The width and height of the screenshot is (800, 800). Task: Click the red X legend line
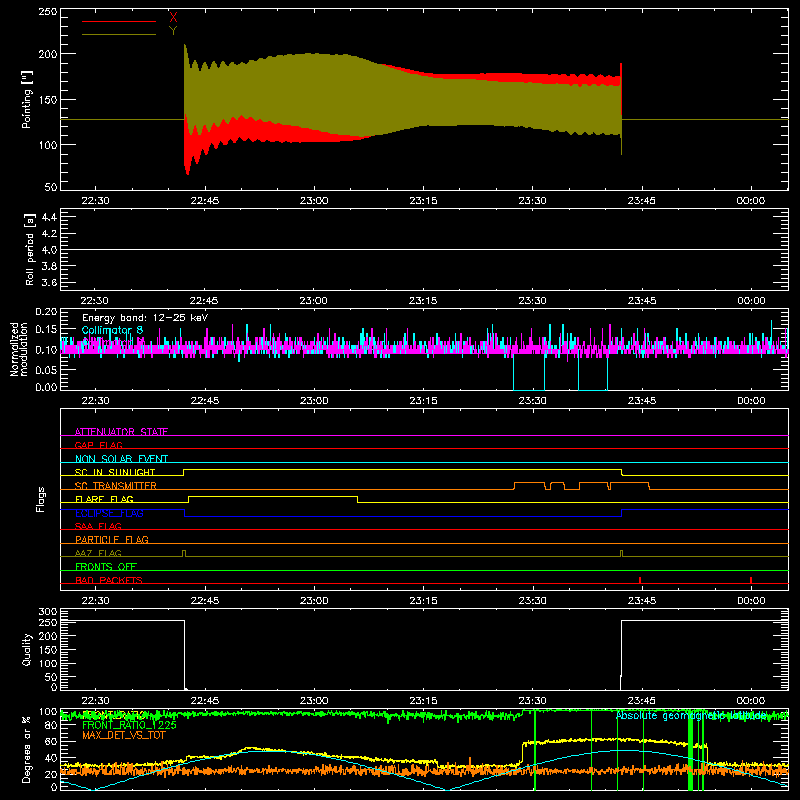click(119, 21)
